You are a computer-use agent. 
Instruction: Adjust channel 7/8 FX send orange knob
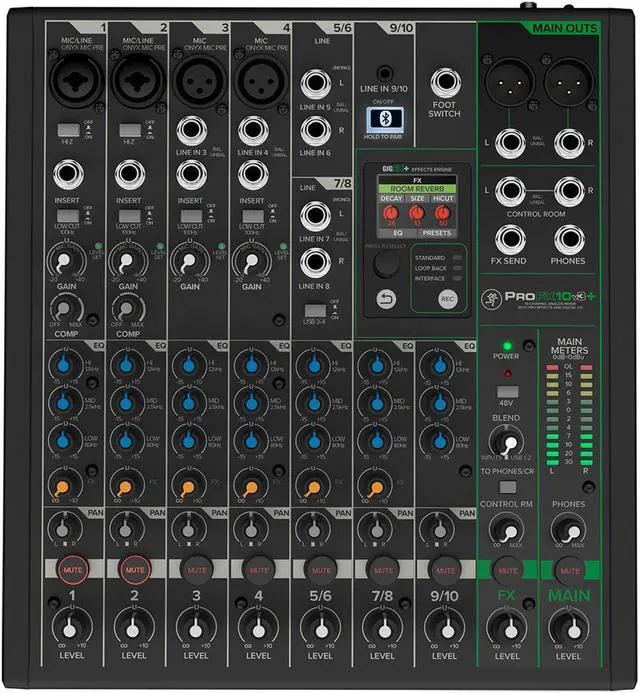coord(377,485)
